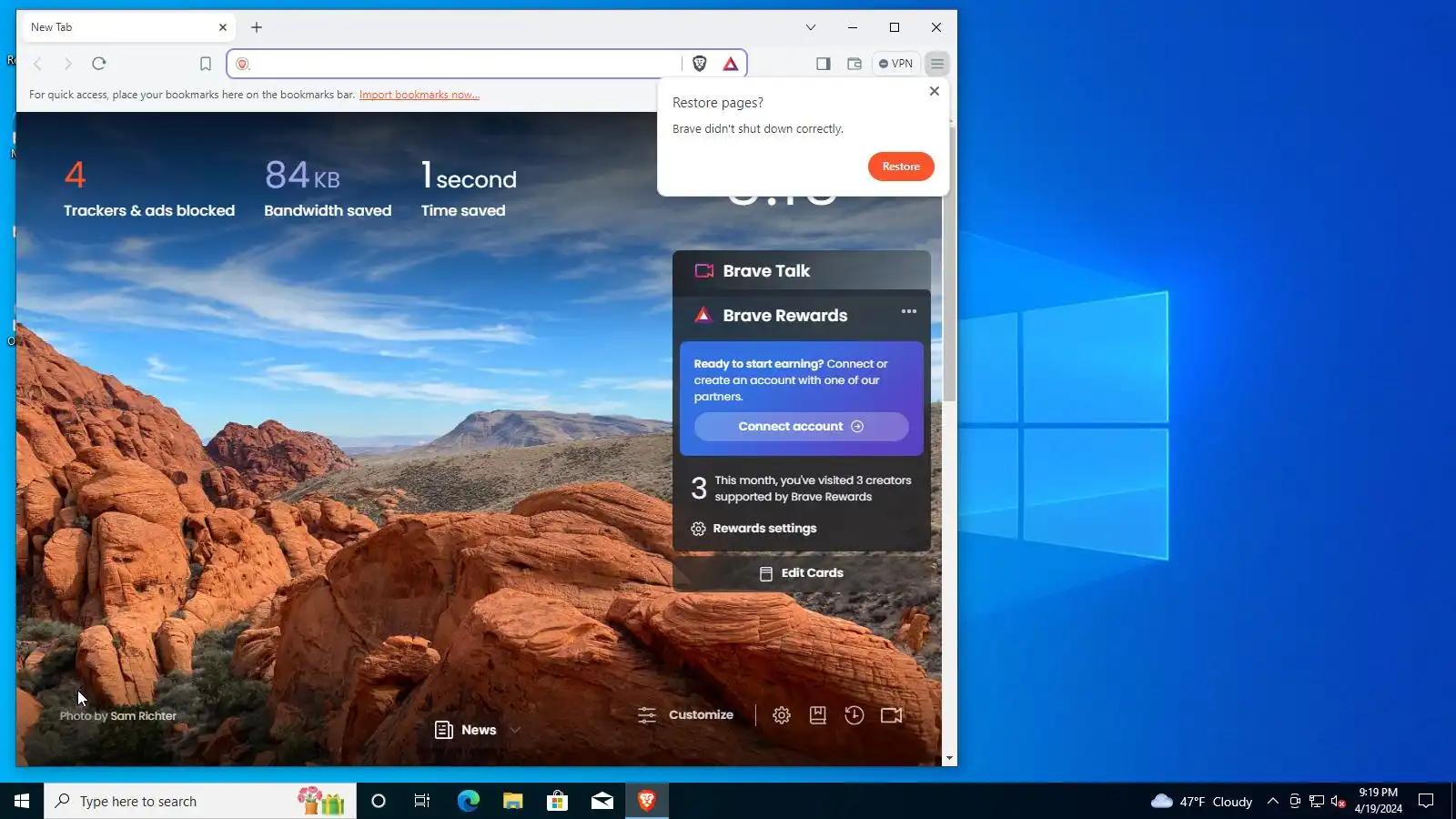Open new tab with plus button

(257, 27)
